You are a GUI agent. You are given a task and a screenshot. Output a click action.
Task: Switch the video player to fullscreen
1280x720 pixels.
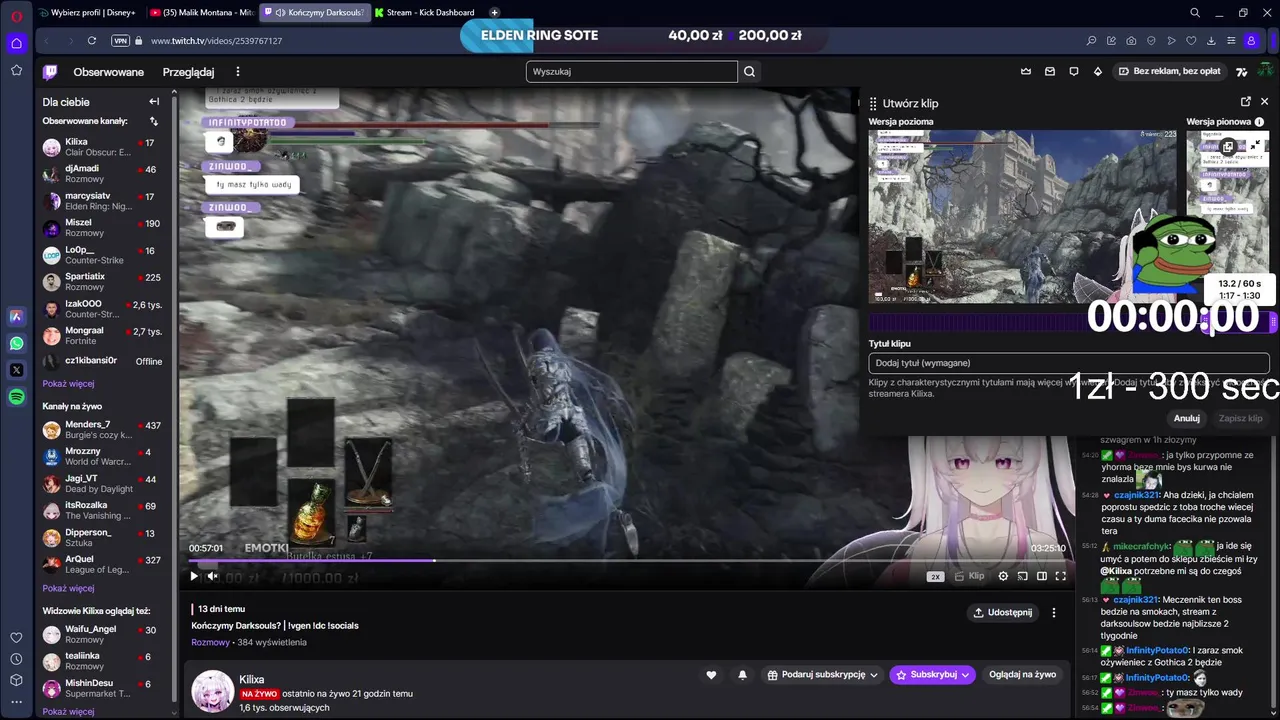point(1060,576)
